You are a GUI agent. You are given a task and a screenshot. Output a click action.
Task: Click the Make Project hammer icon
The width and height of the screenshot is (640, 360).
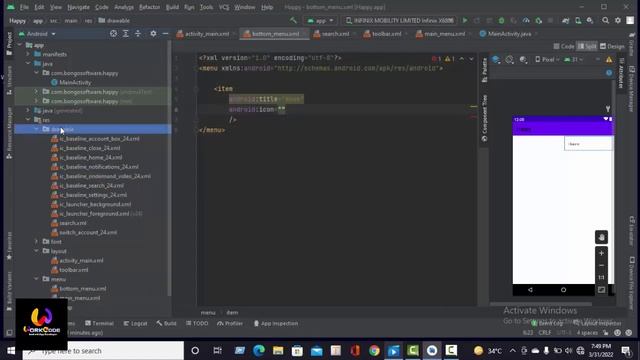tap(293, 20)
